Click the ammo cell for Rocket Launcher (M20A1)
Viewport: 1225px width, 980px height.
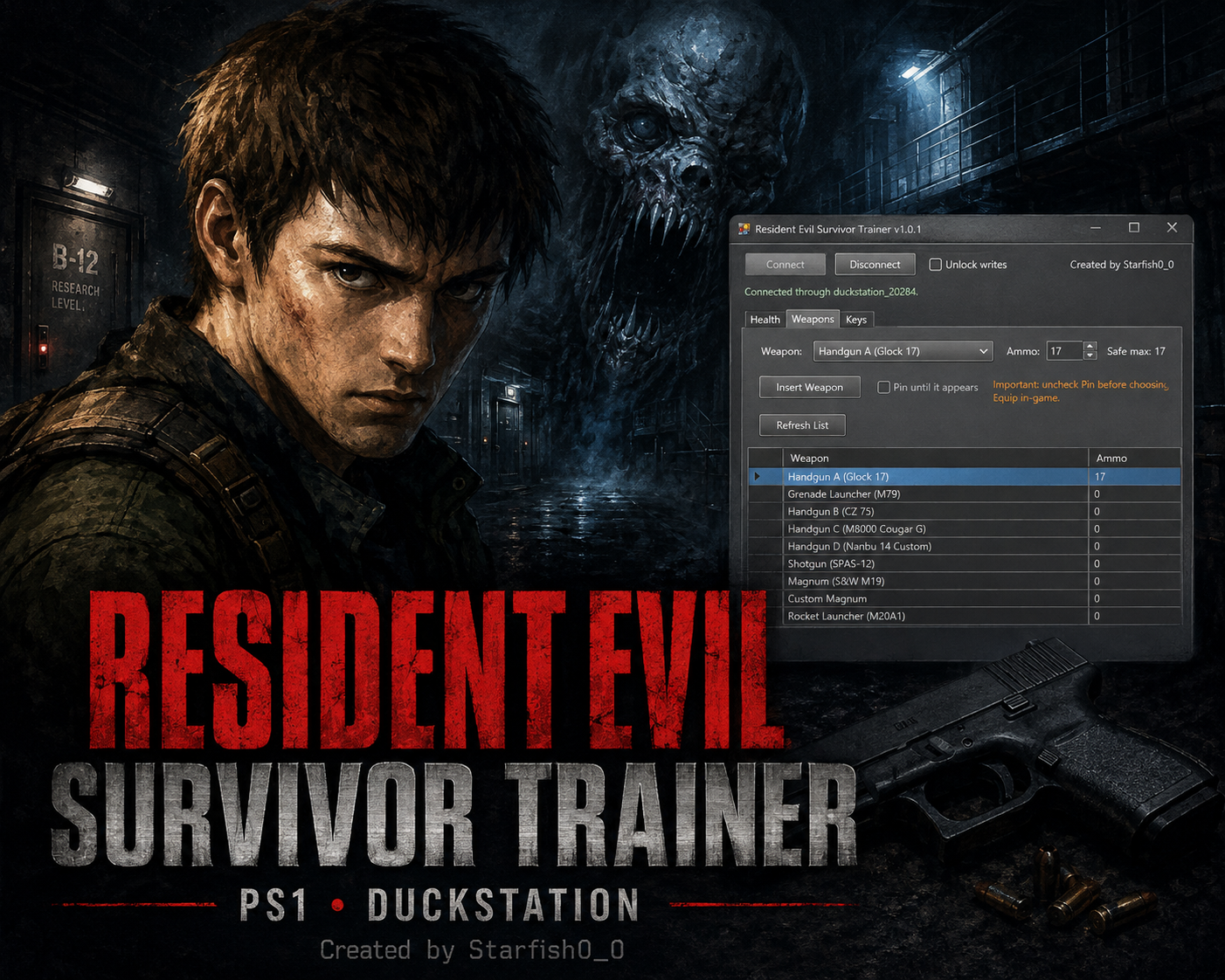pos(1134,617)
